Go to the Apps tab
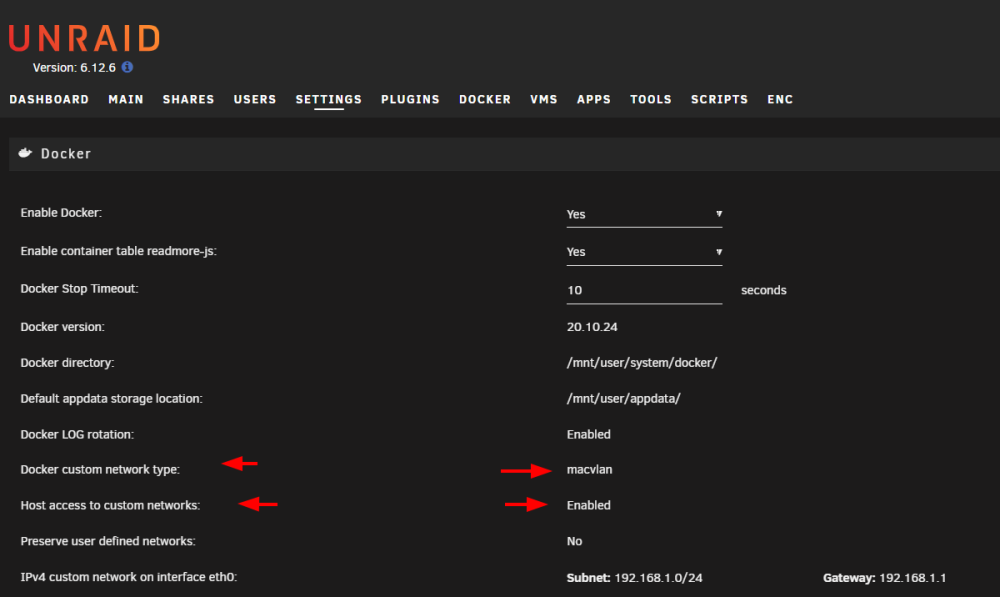Viewport: 1000px width, 597px height. [594, 100]
